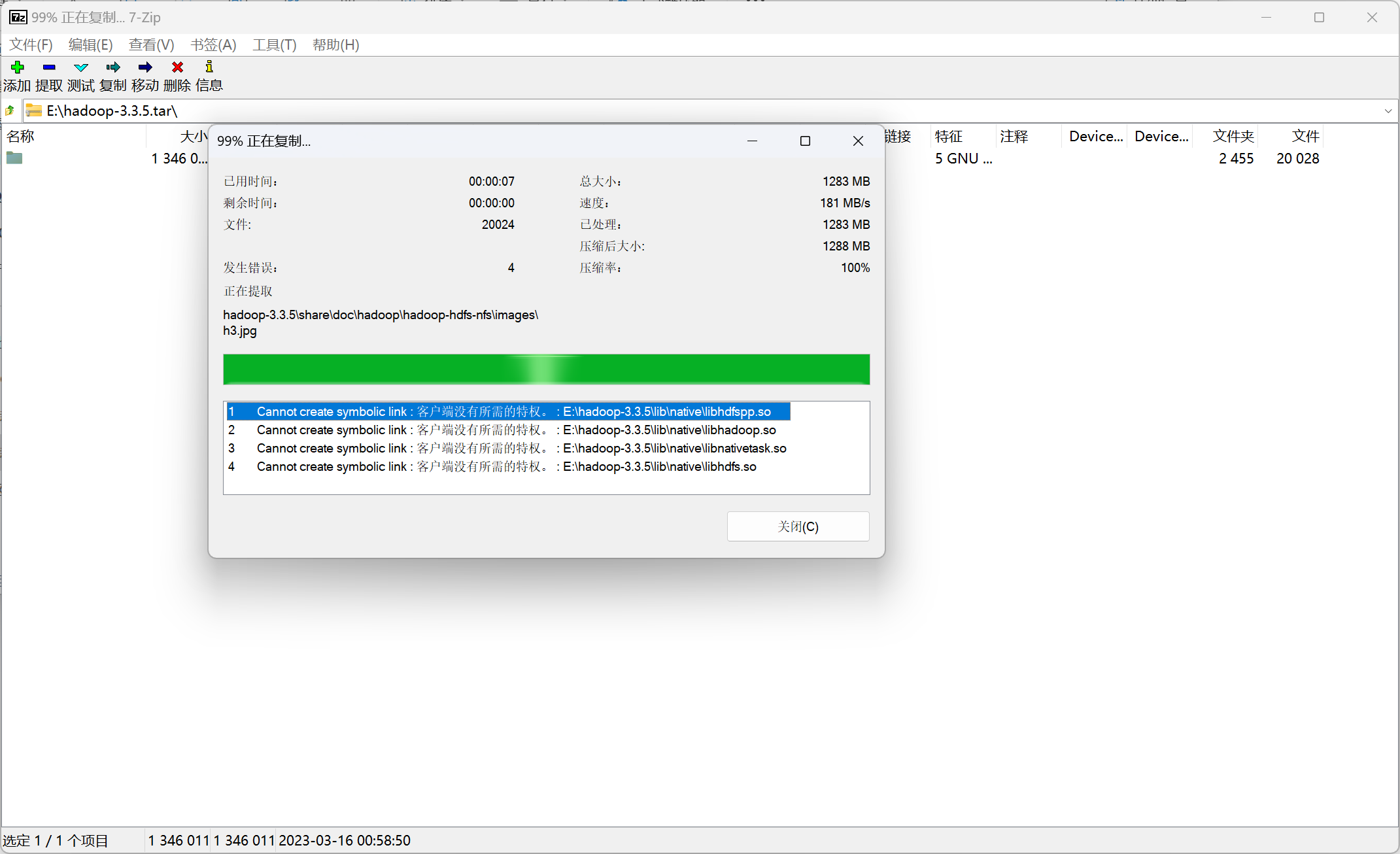Open the 工具(T) menu
The width and height of the screenshot is (1400, 854).
(274, 44)
